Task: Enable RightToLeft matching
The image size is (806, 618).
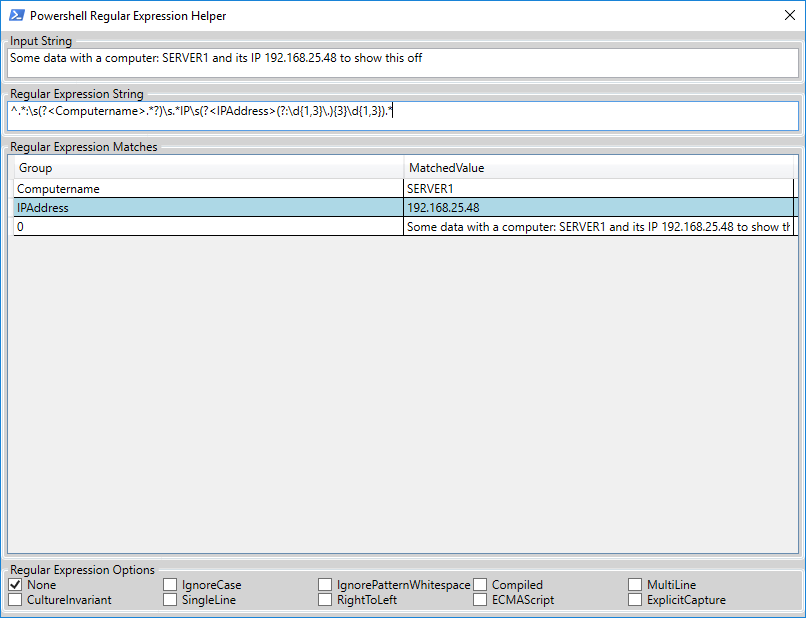Action: pos(326,600)
